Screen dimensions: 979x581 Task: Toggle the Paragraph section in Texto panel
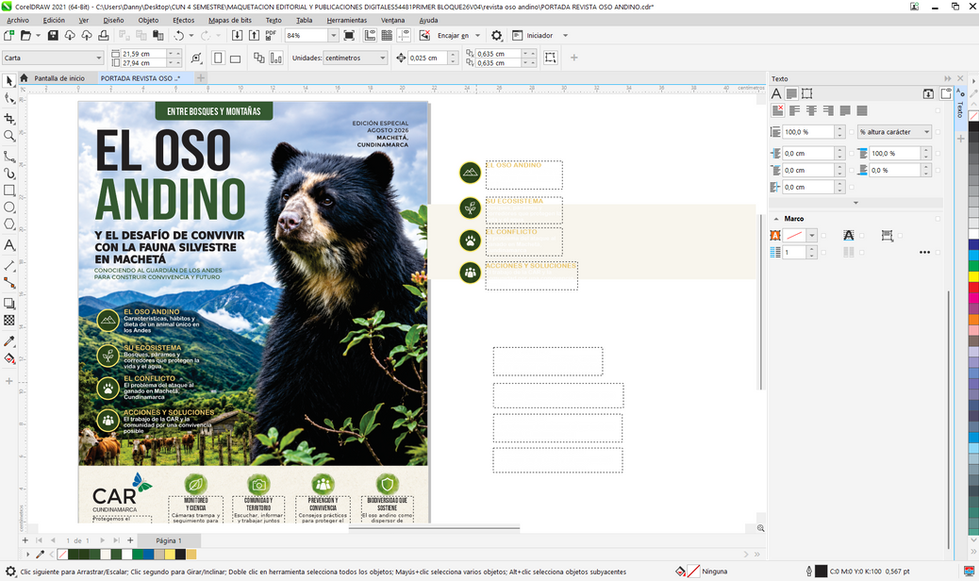point(792,94)
